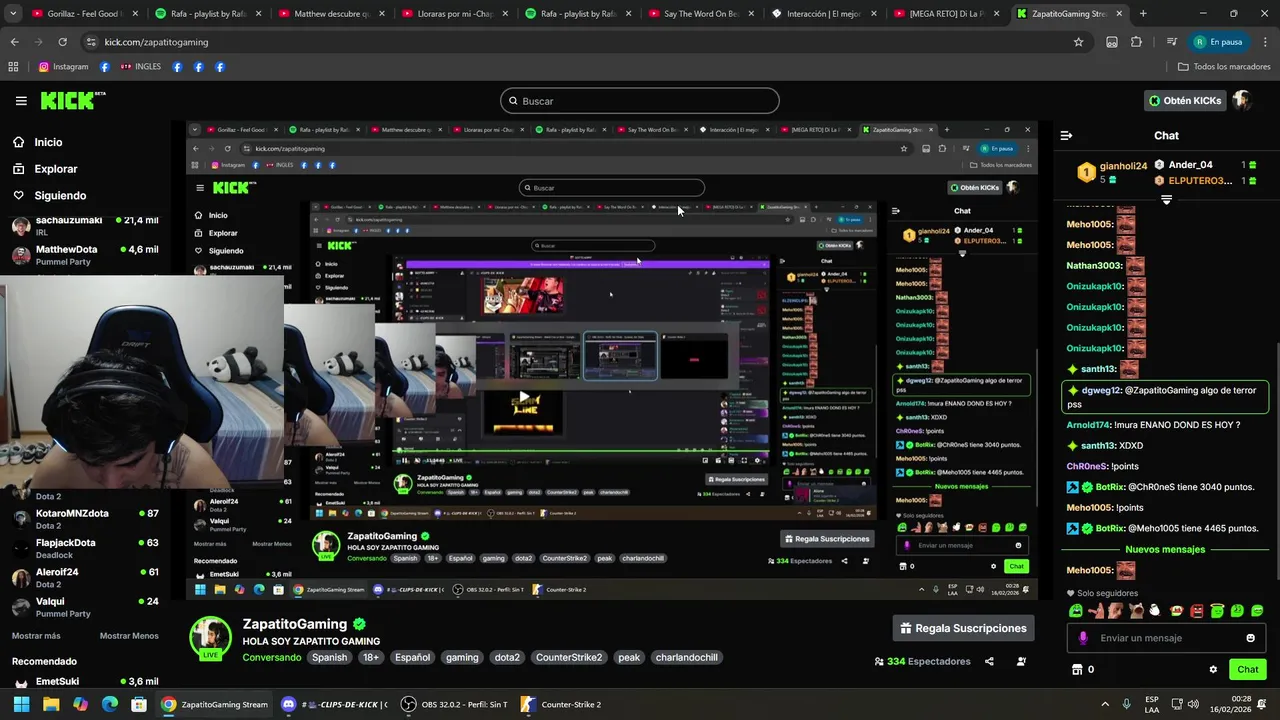Image resolution: width=1280 pixels, height=720 pixels.
Task: Open chat settings gear
Action: (1213, 670)
